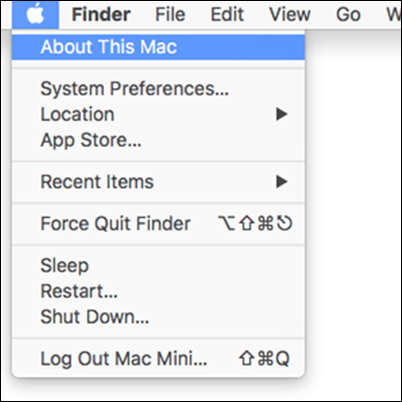Select Restart… from the Apple menu
This screenshot has width=402, height=402.
pyautogui.click(x=158, y=291)
